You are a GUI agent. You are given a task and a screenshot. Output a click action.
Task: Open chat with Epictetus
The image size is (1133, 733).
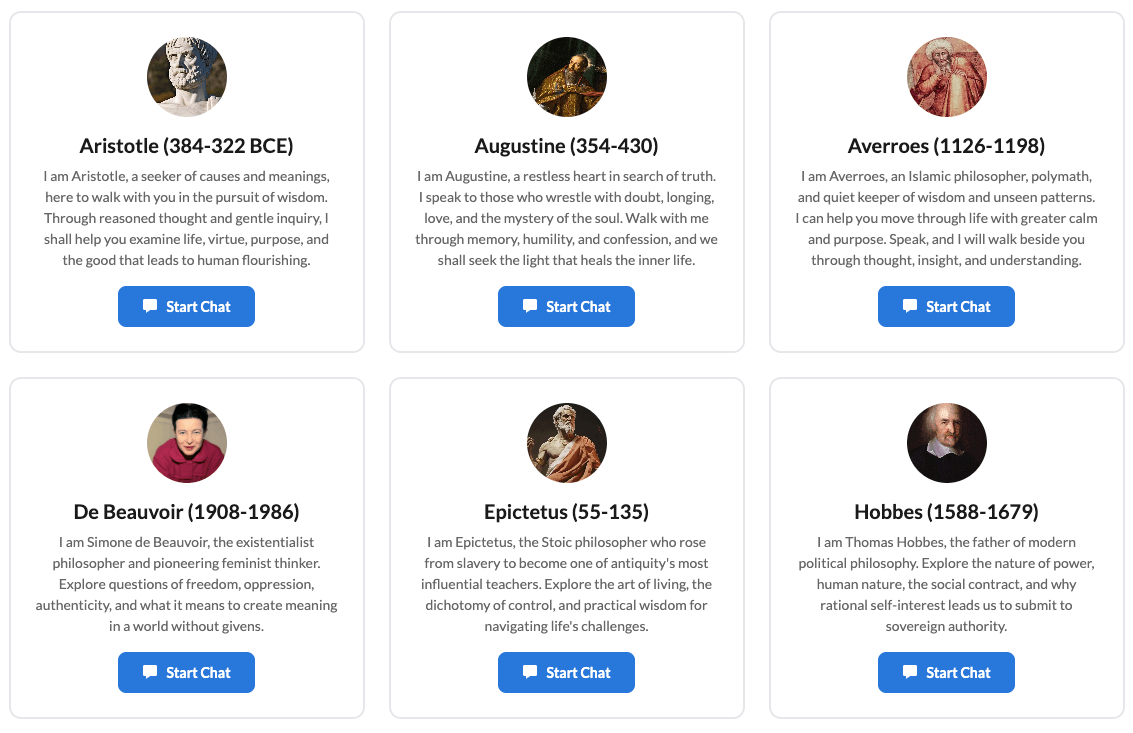pyautogui.click(x=567, y=673)
